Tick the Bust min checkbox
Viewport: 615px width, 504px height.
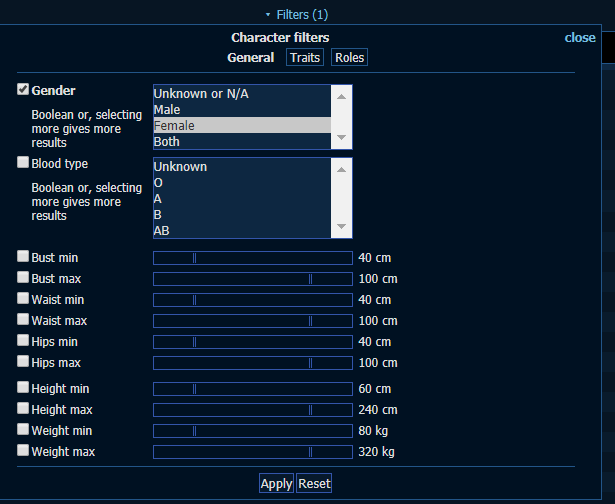coord(23,257)
